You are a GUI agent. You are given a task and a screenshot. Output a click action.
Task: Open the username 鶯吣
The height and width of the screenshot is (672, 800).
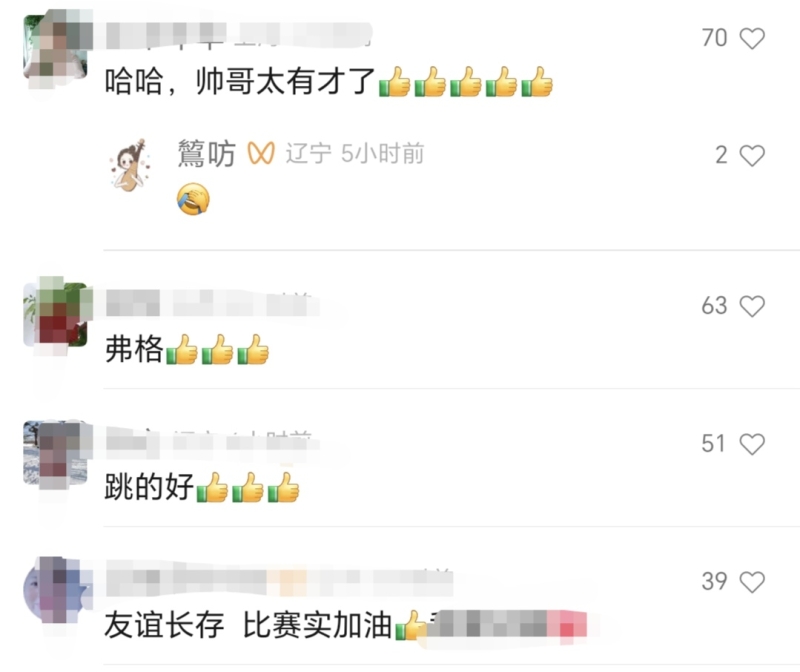coord(206,154)
